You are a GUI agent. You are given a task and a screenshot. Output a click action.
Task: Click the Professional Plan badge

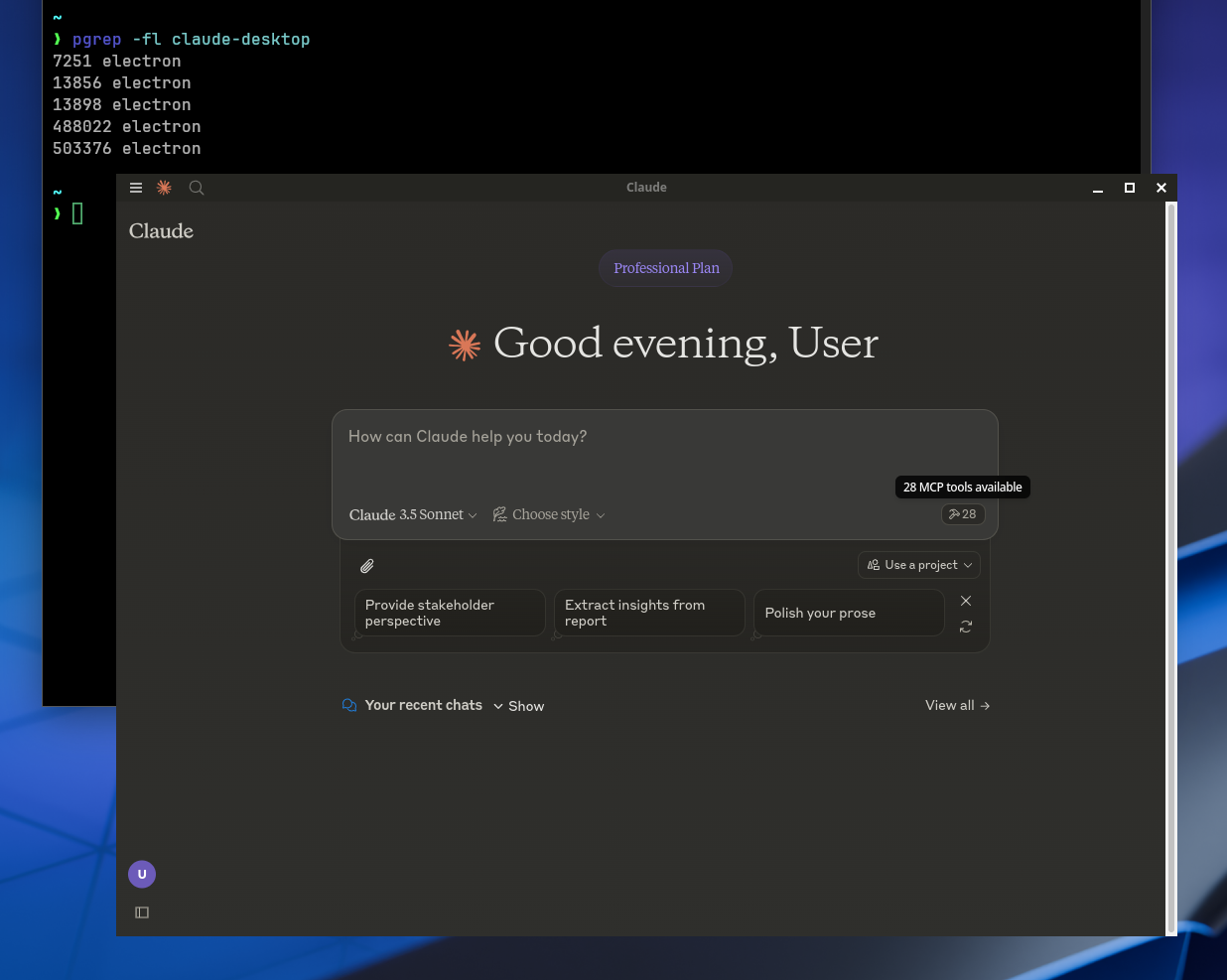pyautogui.click(x=665, y=268)
